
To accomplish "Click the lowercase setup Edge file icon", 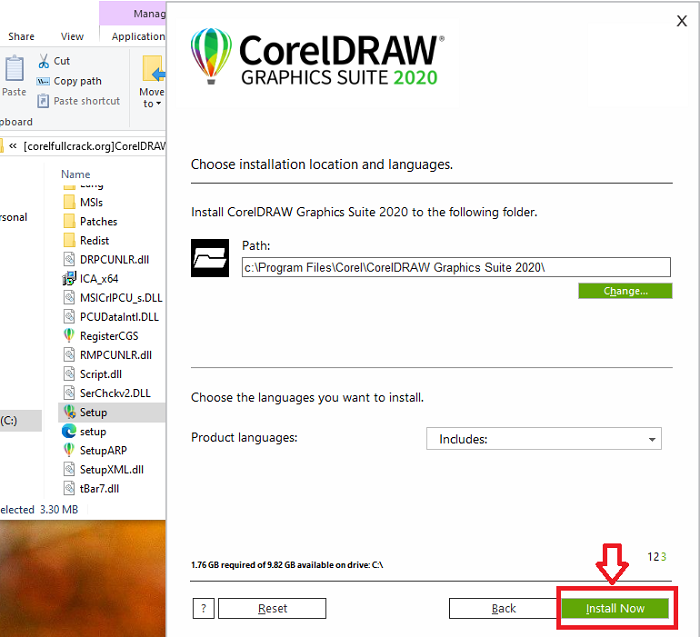I will coord(69,431).
